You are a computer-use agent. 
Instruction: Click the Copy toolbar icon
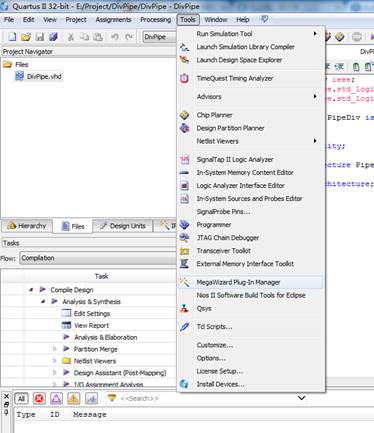point(85,37)
